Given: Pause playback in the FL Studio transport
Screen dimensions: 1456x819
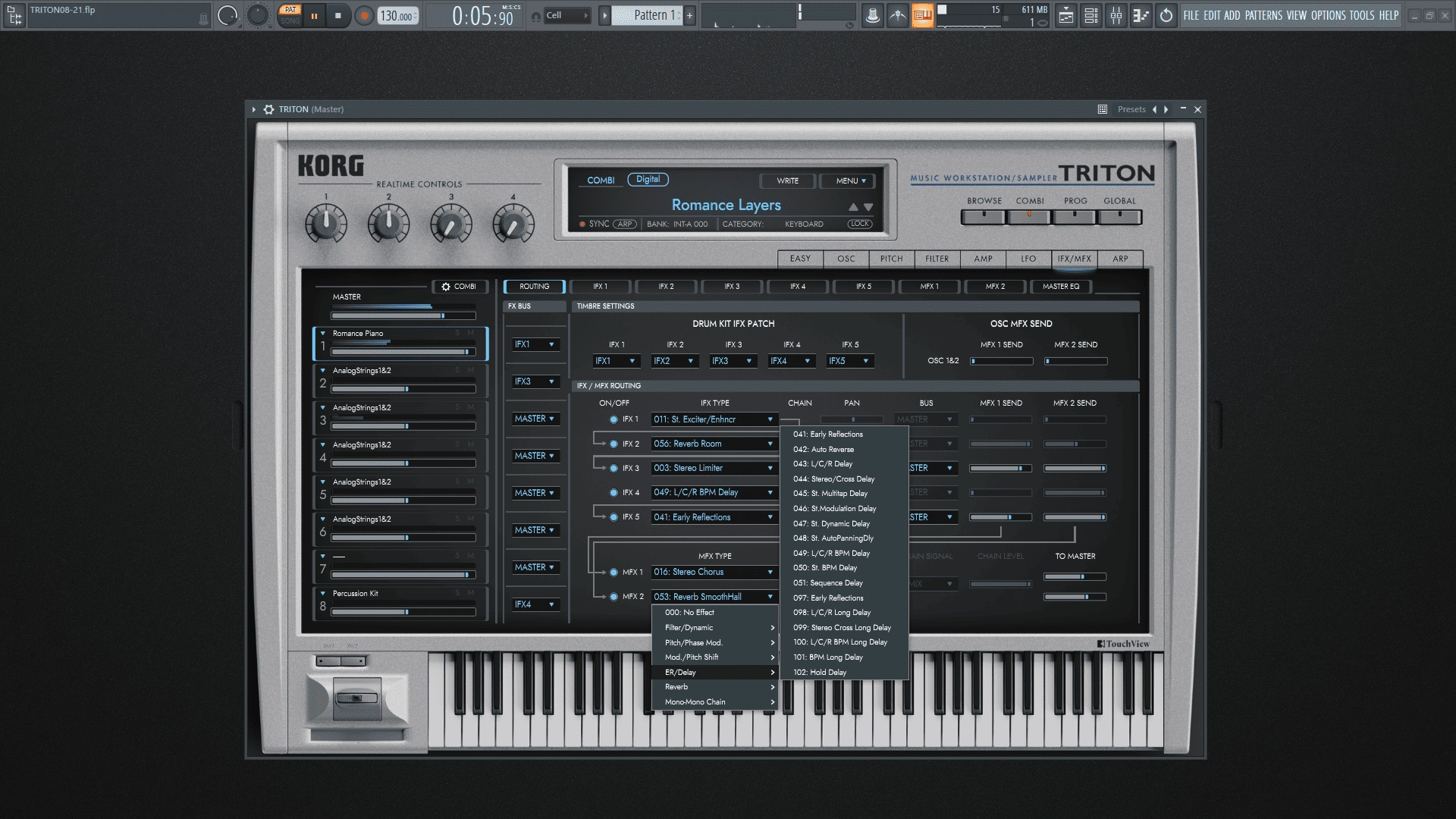Looking at the screenshot, I should click(314, 15).
